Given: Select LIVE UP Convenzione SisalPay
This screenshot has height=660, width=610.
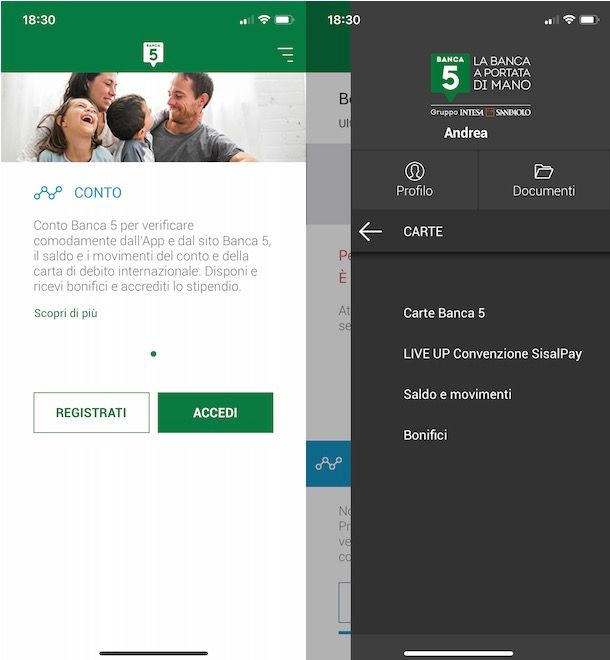Looking at the screenshot, I should (493, 354).
